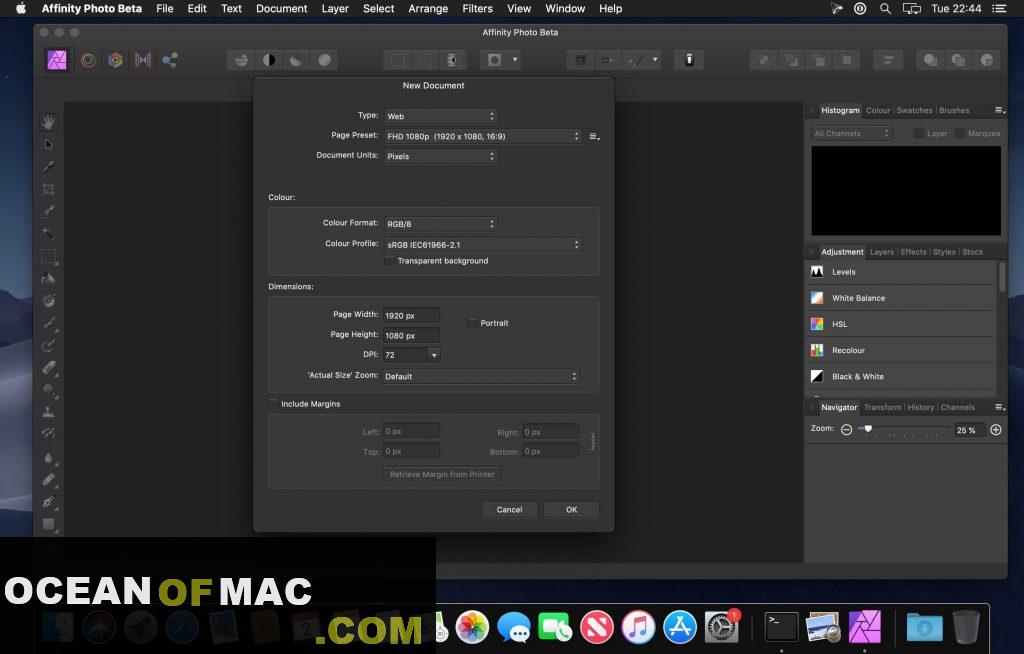Add a Recolour adjustment
The image size is (1024, 654).
click(900, 350)
